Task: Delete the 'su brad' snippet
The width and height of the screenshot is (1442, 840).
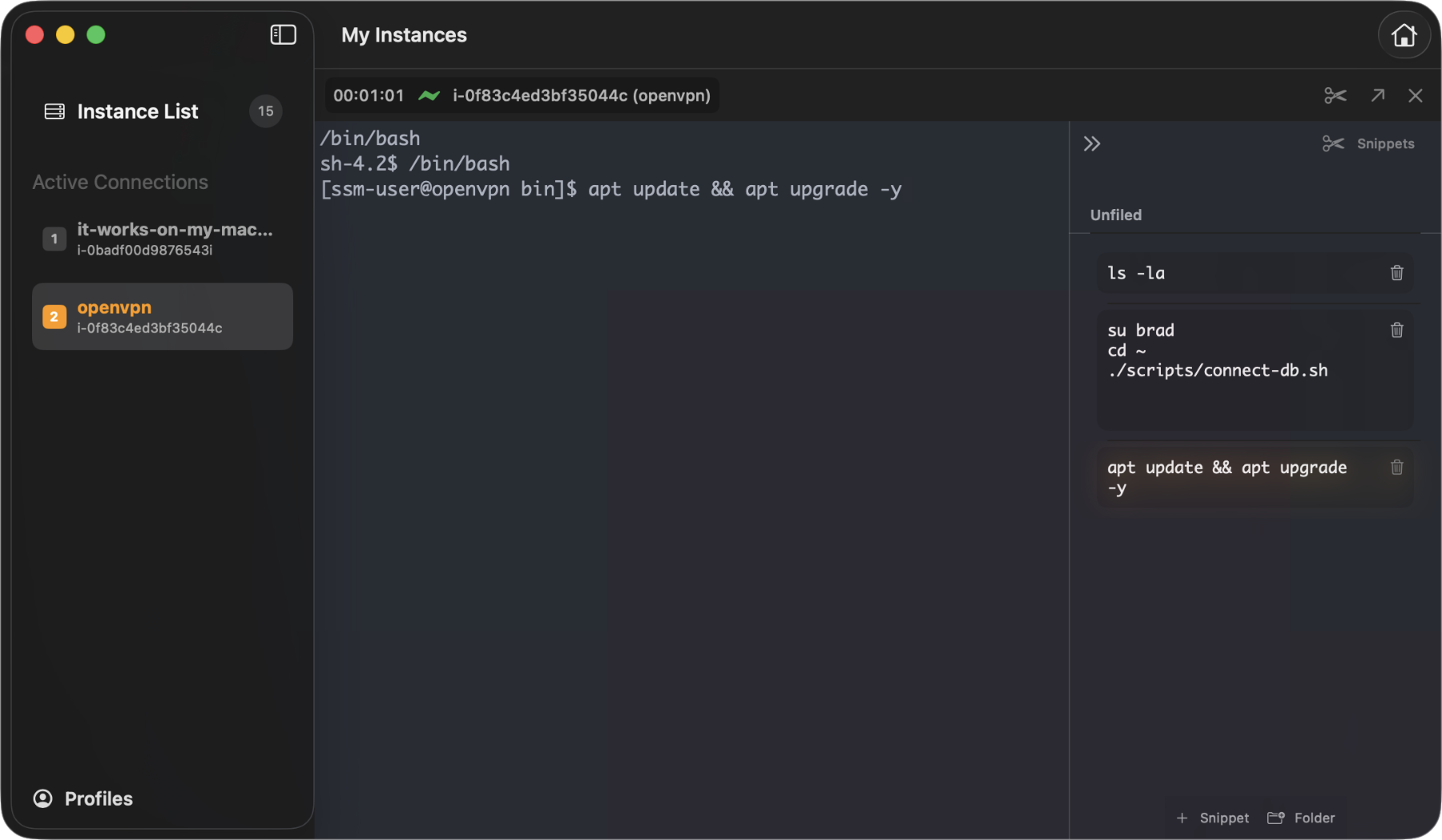Action: [1397, 330]
